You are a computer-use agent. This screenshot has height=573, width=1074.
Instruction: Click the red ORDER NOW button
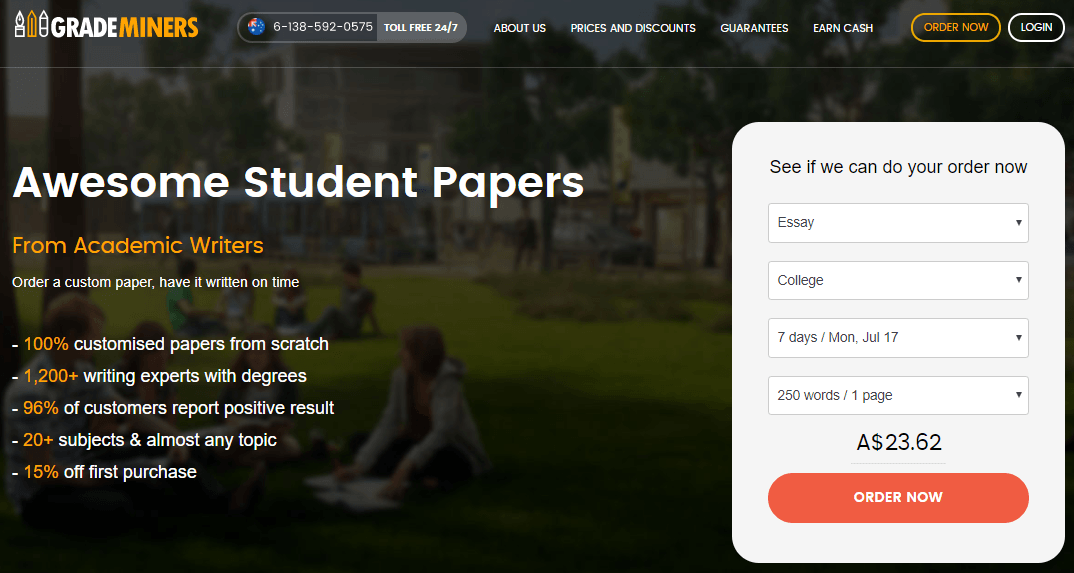[898, 498]
